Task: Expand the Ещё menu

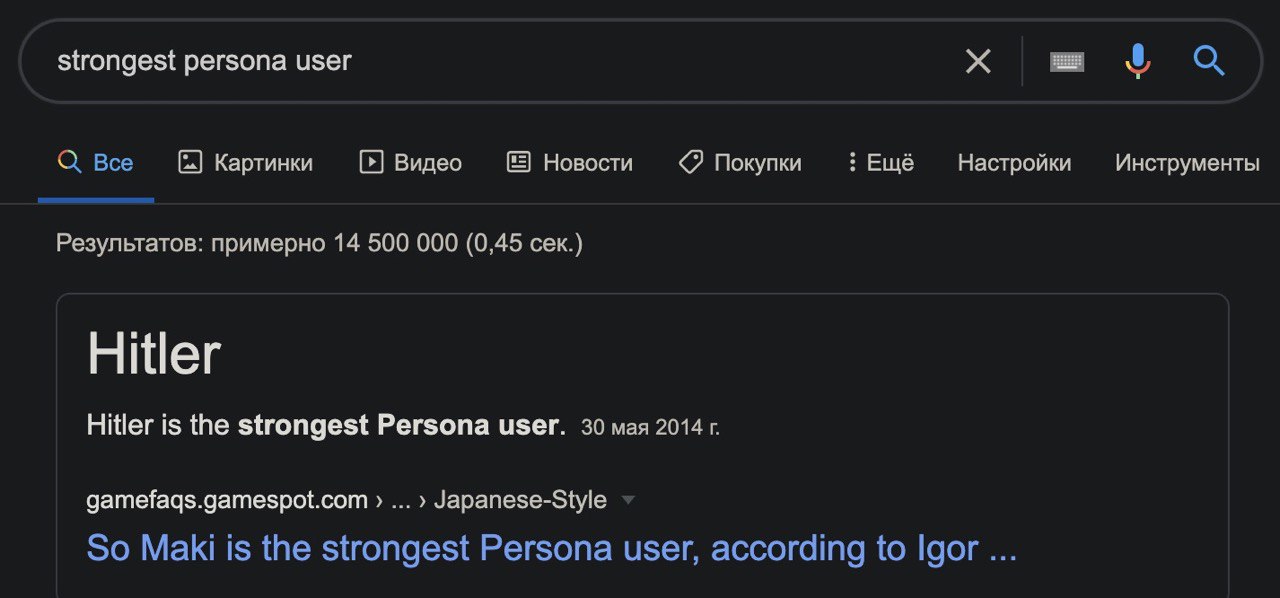Action: pos(881,163)
